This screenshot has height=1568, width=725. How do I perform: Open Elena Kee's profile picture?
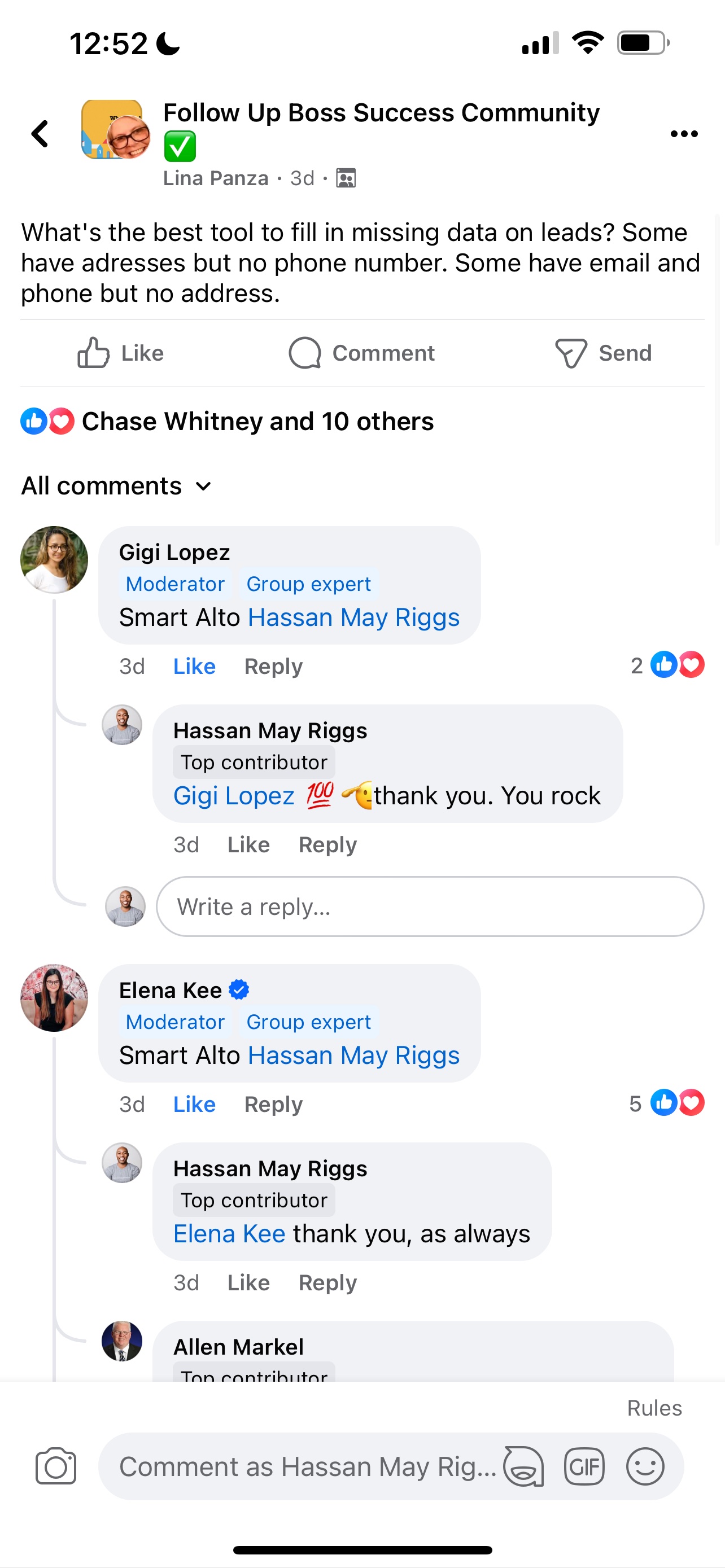[x=54, y=998]
